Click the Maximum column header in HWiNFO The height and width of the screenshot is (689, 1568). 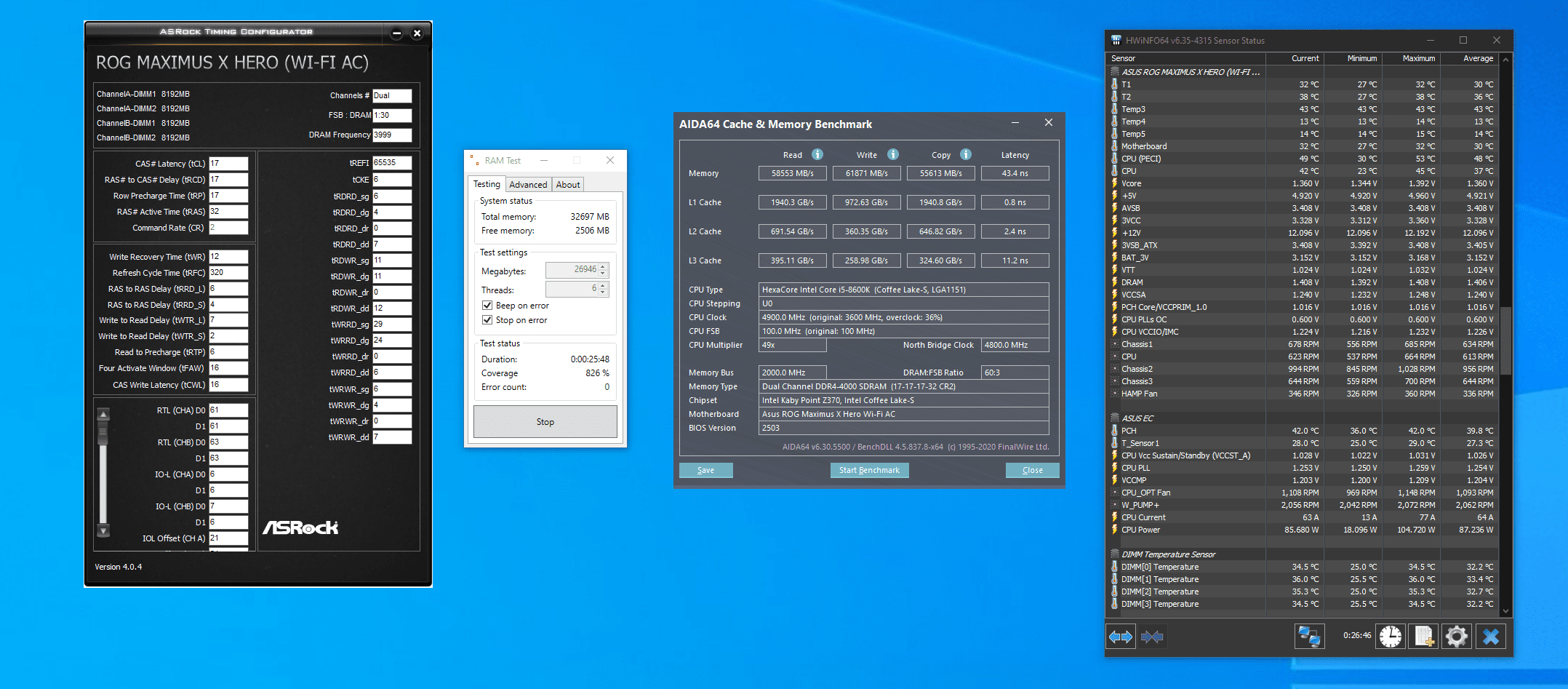click(1412, 58)
